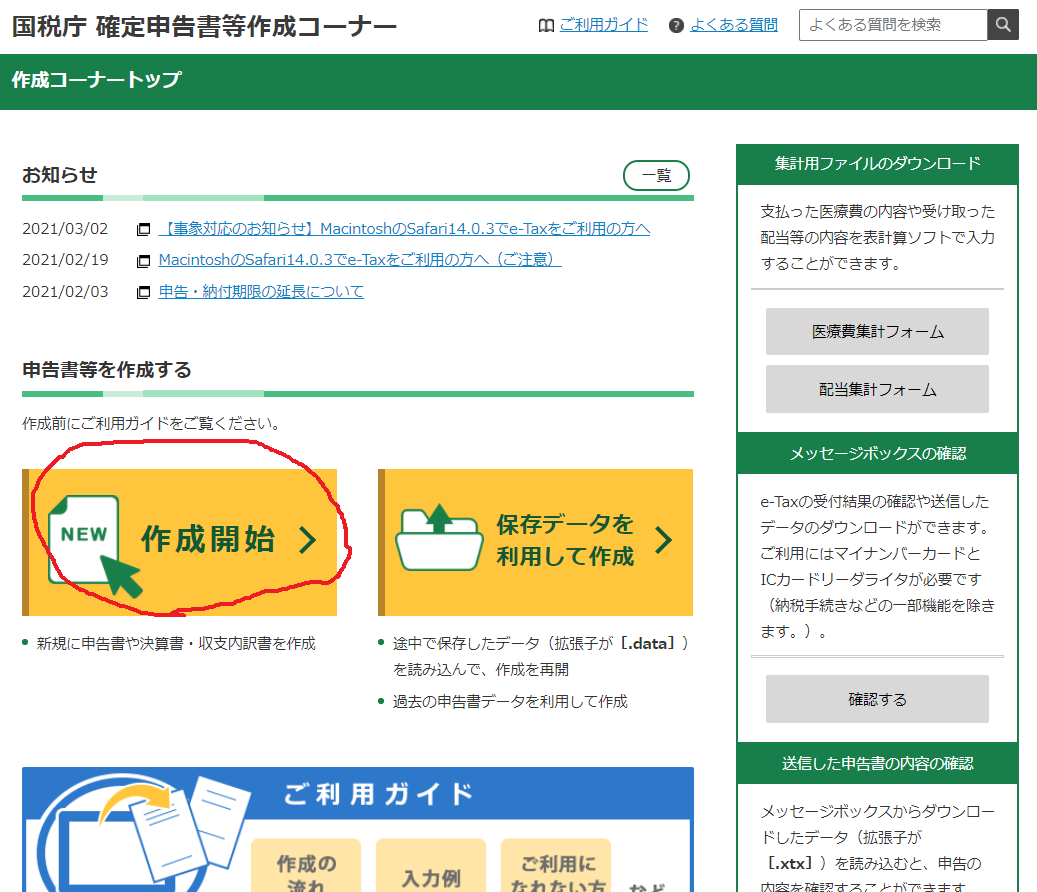Click the new-window icon beside the 2021/02/19 notice
Image resolution: width=1037 pixels, height=892 pixels.
pyautogui.click(x=144, y=261)
